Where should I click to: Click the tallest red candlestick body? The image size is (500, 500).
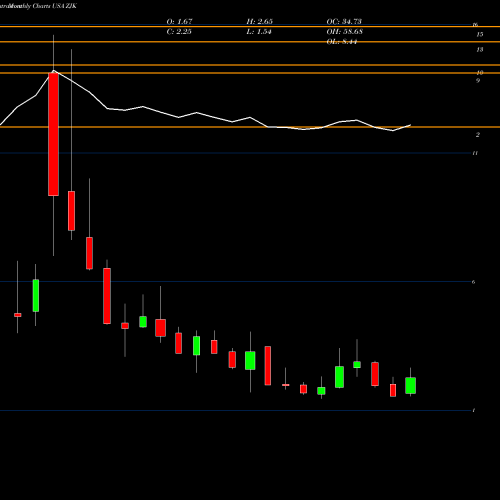53,134
